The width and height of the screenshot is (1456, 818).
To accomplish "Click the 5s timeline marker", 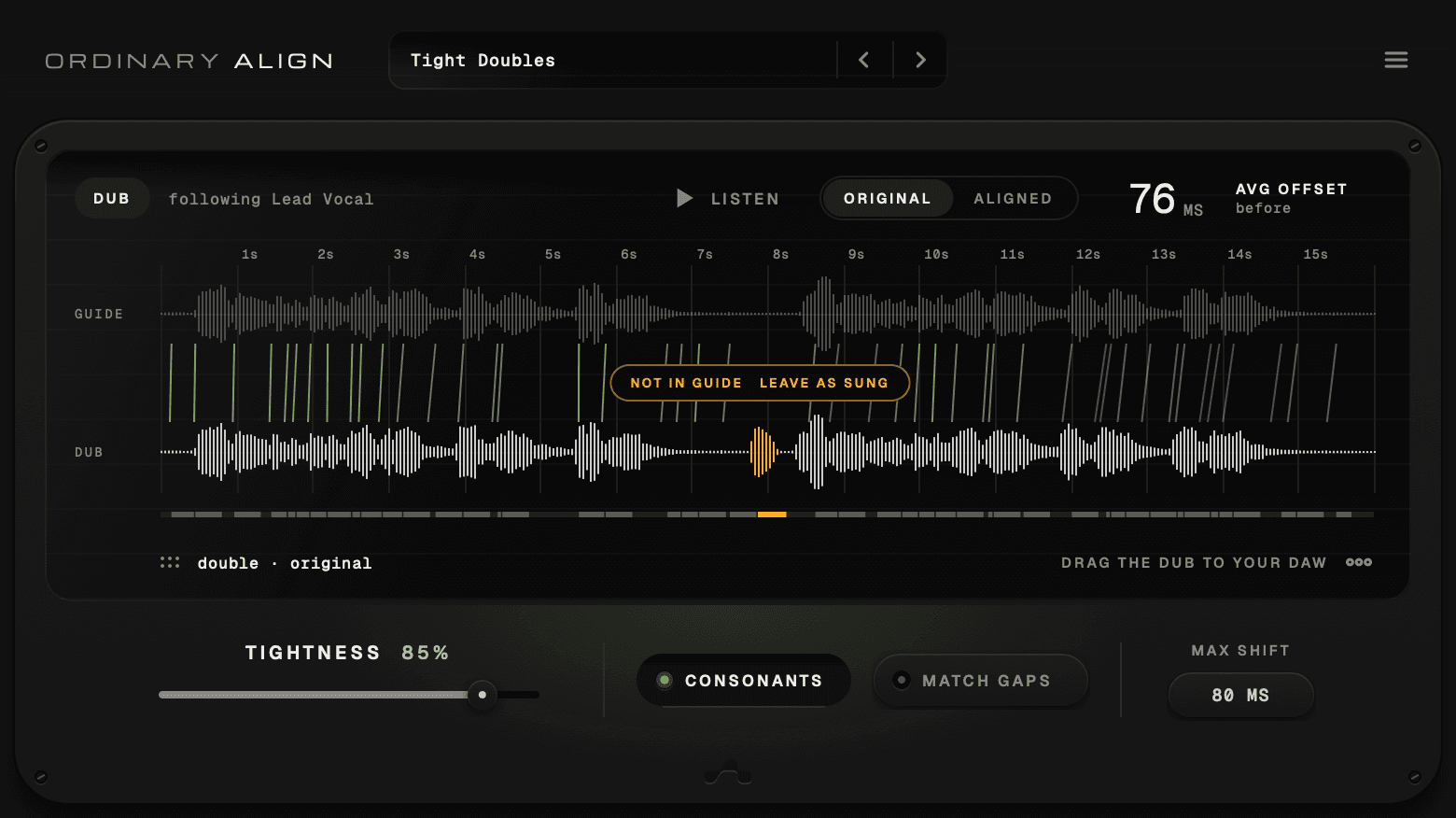I will (553, 254).
